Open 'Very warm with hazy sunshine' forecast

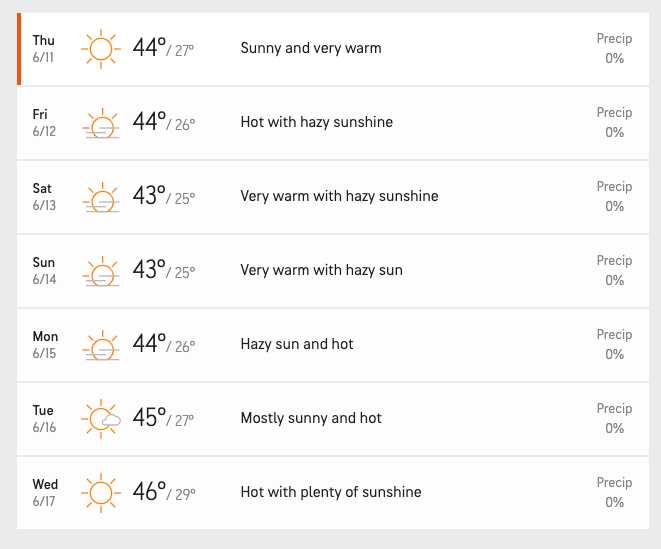pyautogui.click(x=339, y=196)
